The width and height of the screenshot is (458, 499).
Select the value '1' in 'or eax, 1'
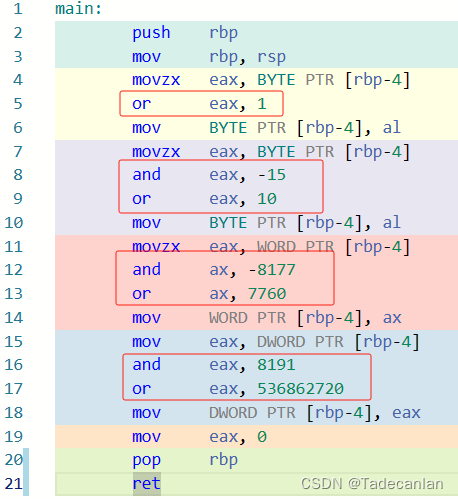pyautogui.click(x=262, y=104)
